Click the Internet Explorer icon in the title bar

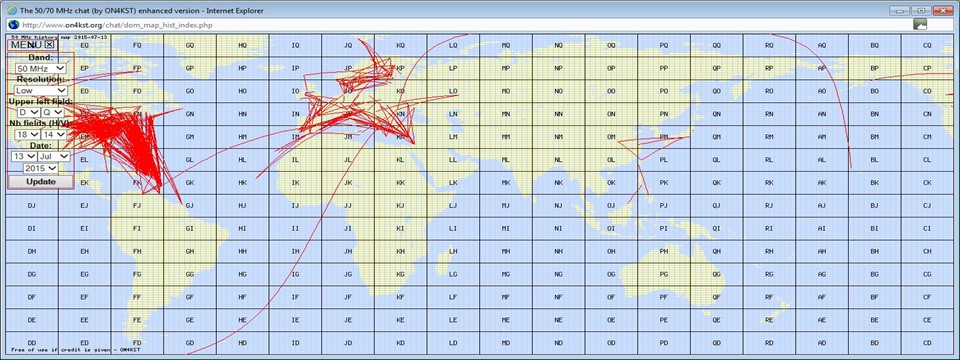pyautogui.click(x=11, y=10)
